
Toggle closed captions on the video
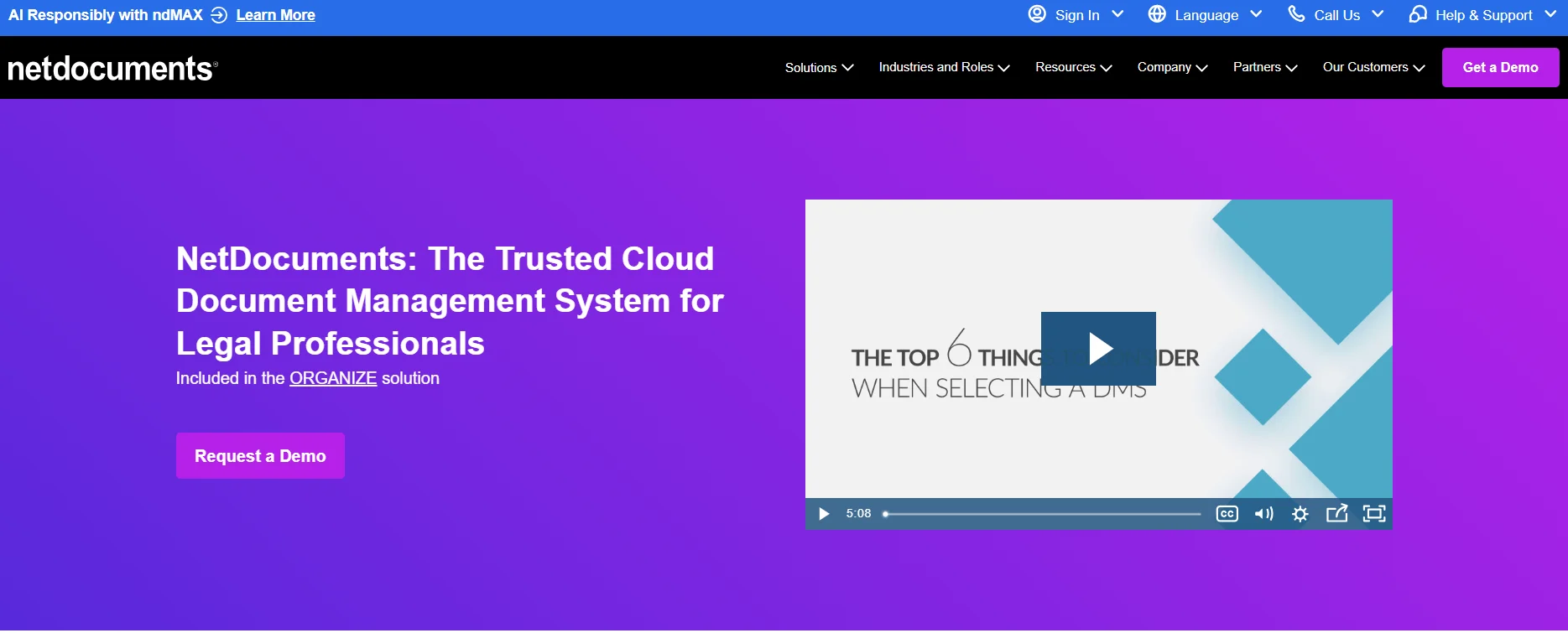tap(1227, 514)
